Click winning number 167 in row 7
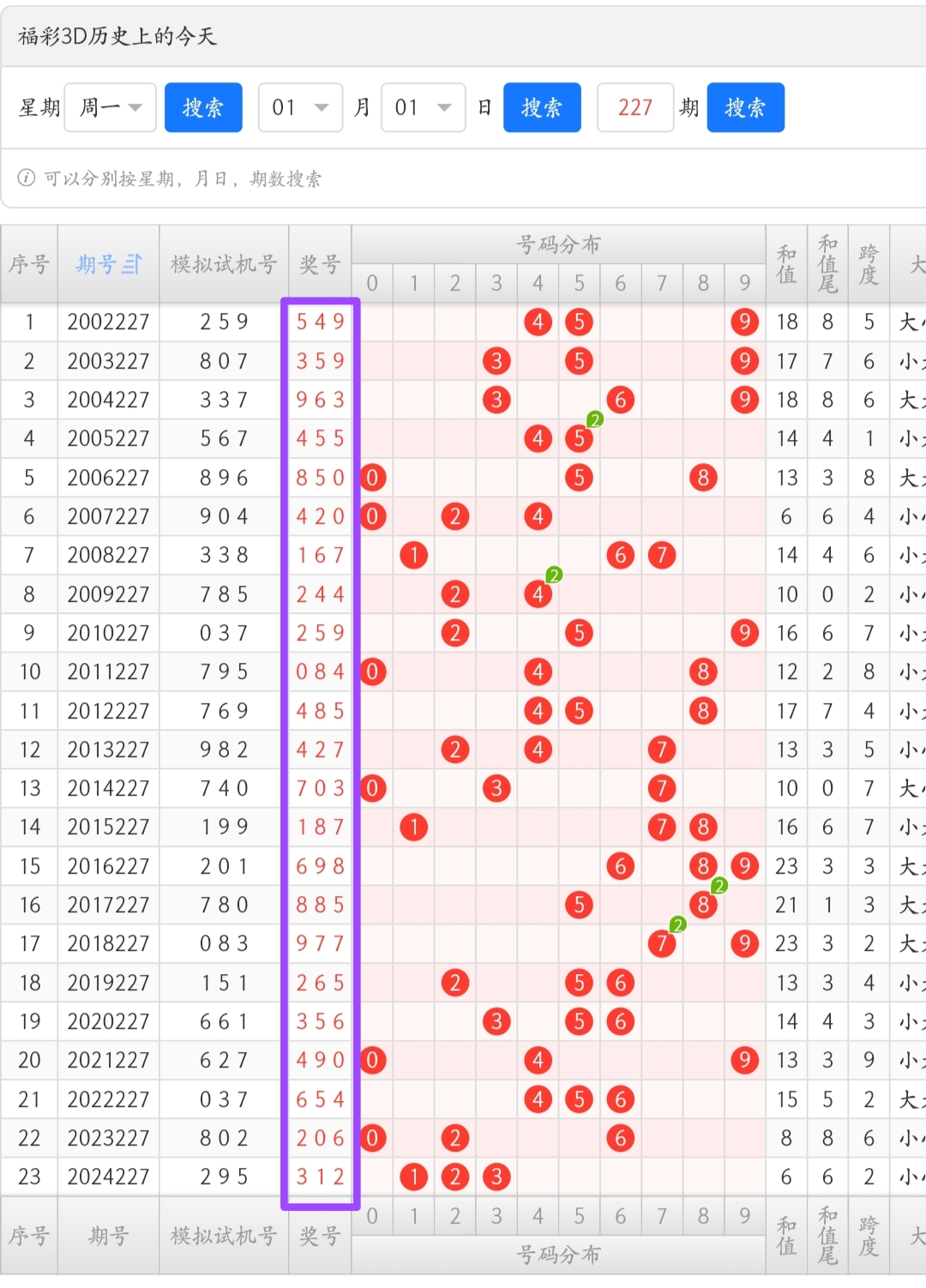The width and height of the screenshot is (926, 1288). tap(320, 555)
